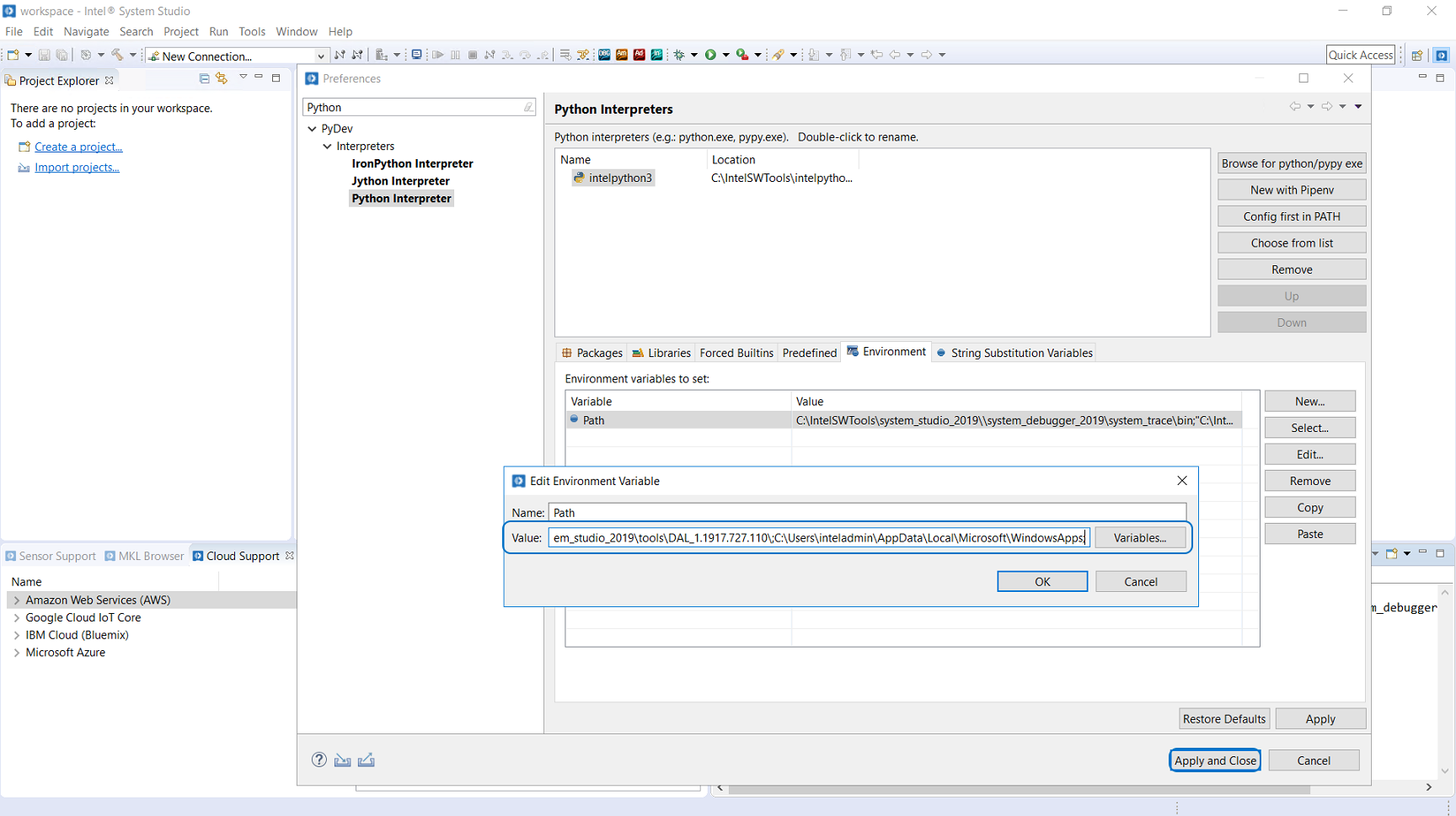Click the Create a project link
The width and height of the screenshot is (1456, 816).
[x=78, y=147]
